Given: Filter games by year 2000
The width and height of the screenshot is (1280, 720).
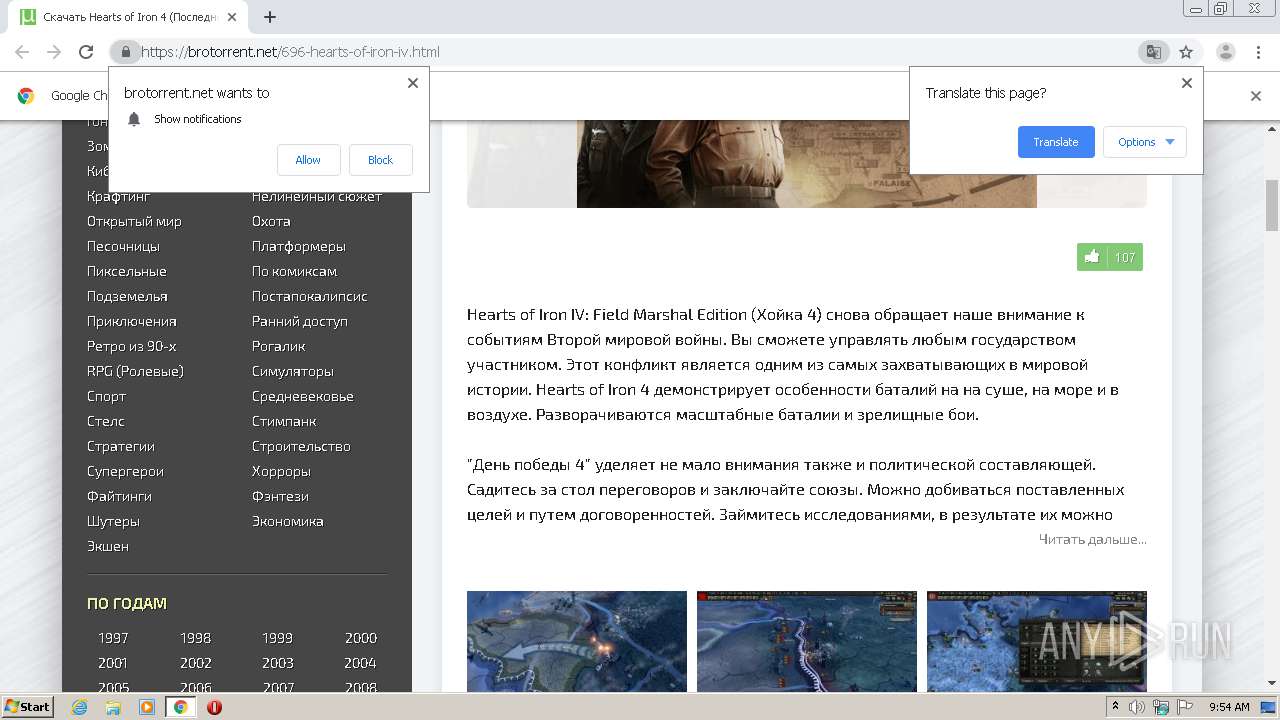Looking at the screenshot, I should tap(361, 638).
